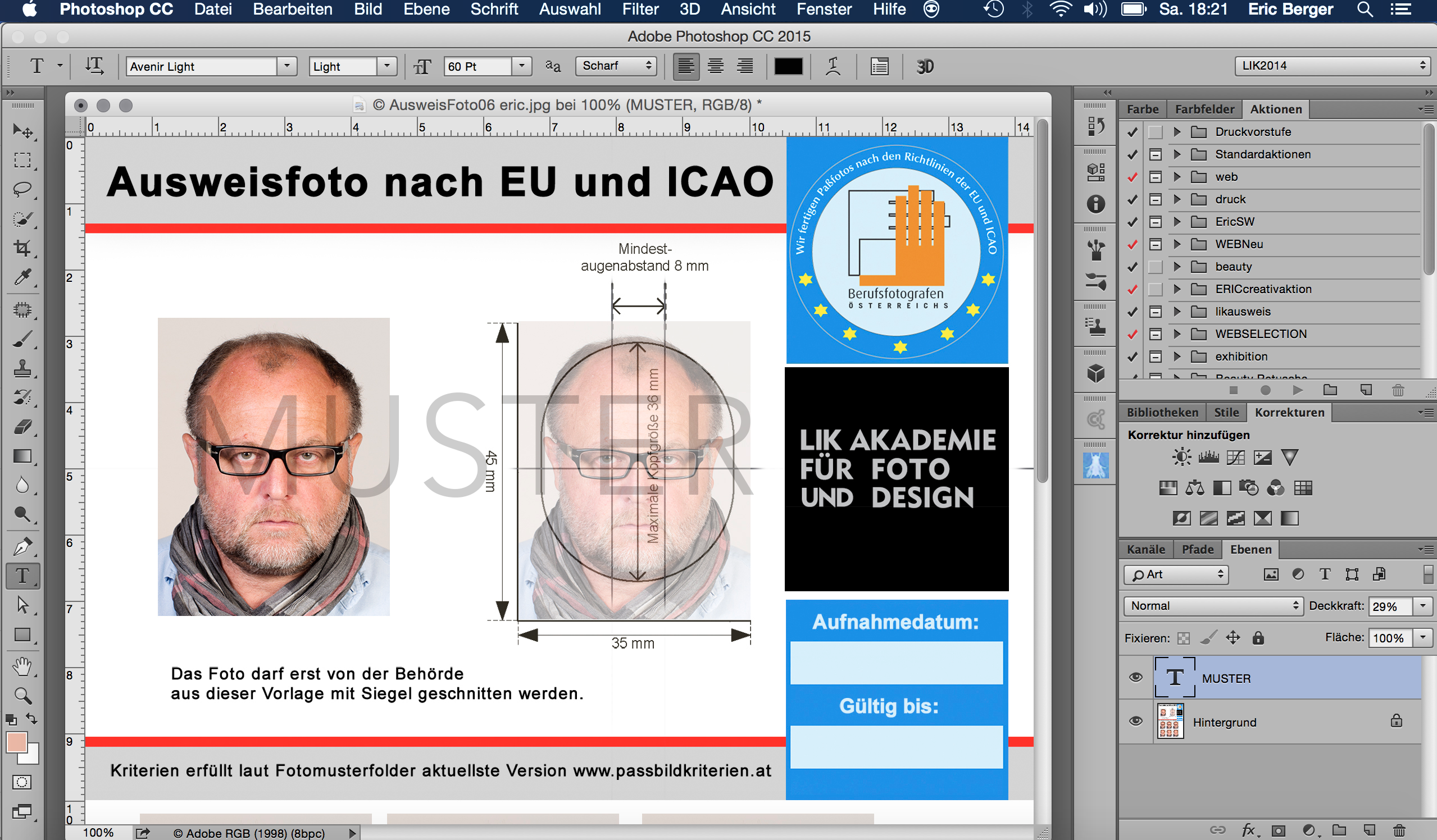The height and width of the screenshot is (840, 1437).
Task: Add a Curves adjustment layer
Action: 1235,457
